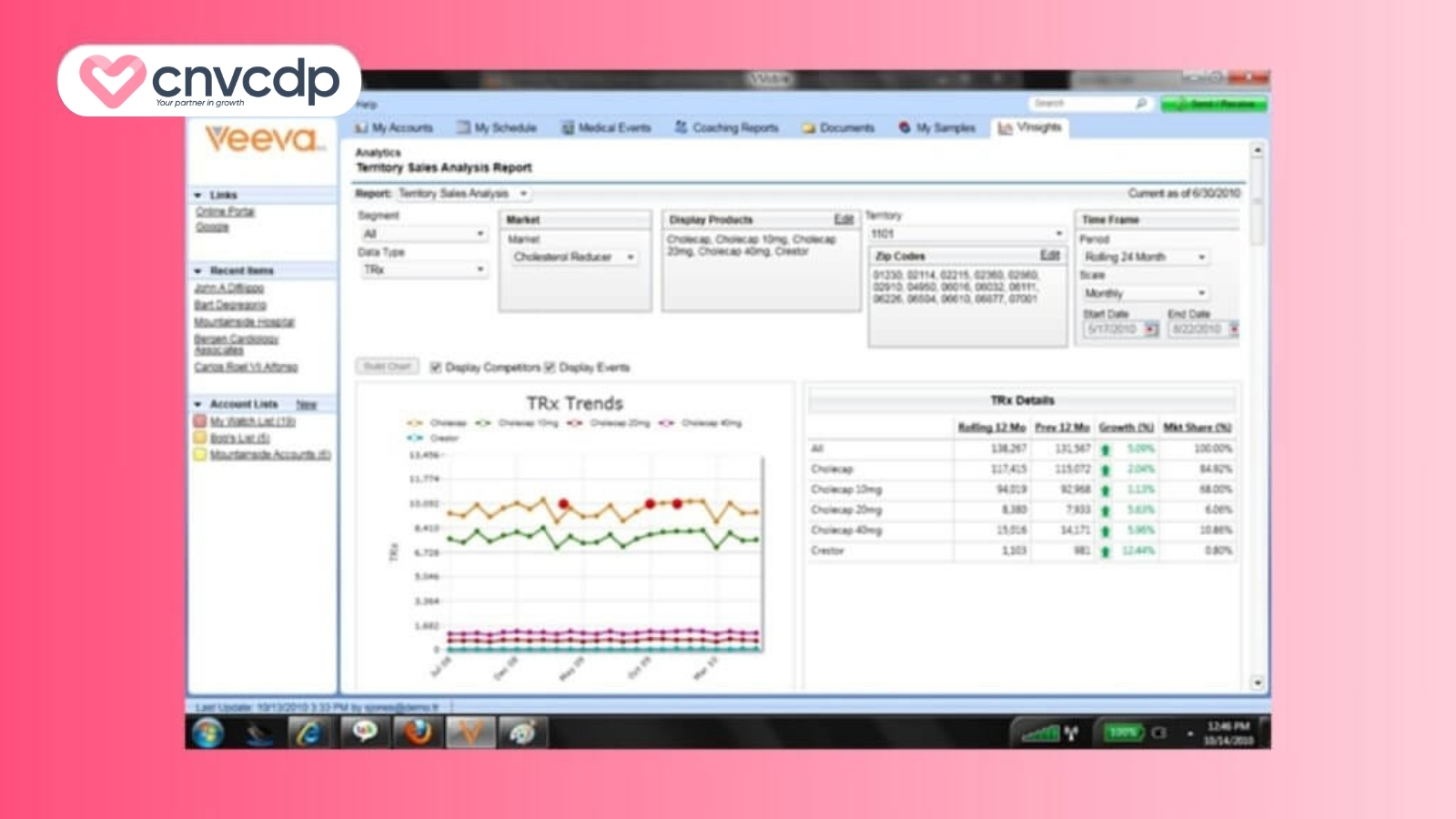The width and height of the screenshot is (1456, 819).
Task: Click the Mountainside Accounts list icon
Action: click(200, 454)
